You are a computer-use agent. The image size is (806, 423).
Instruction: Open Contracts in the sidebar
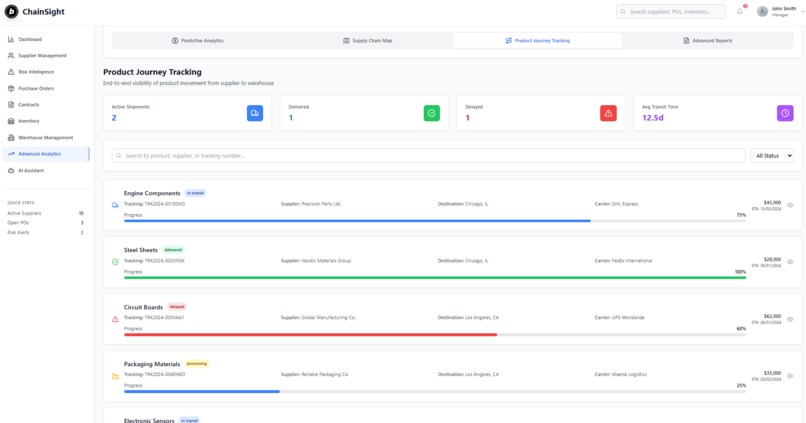pos(45,105)
